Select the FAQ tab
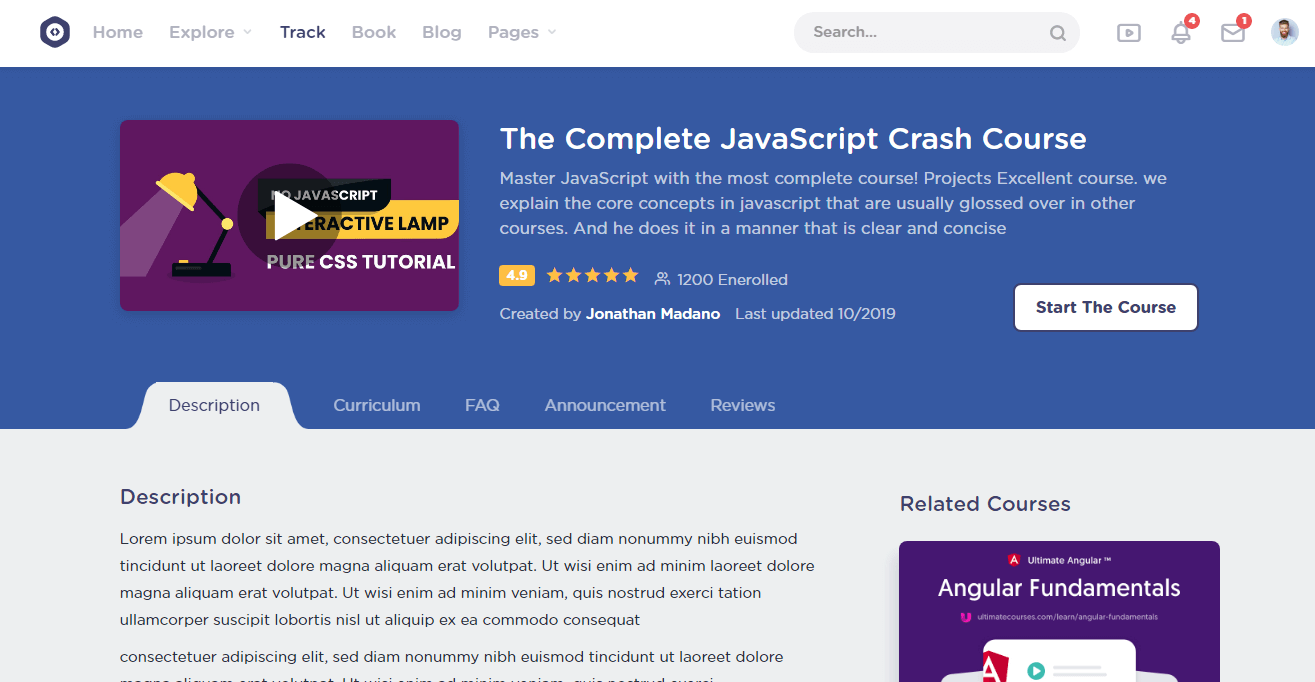The height and width of the screenshot is (682, 1315). (482, 405)
